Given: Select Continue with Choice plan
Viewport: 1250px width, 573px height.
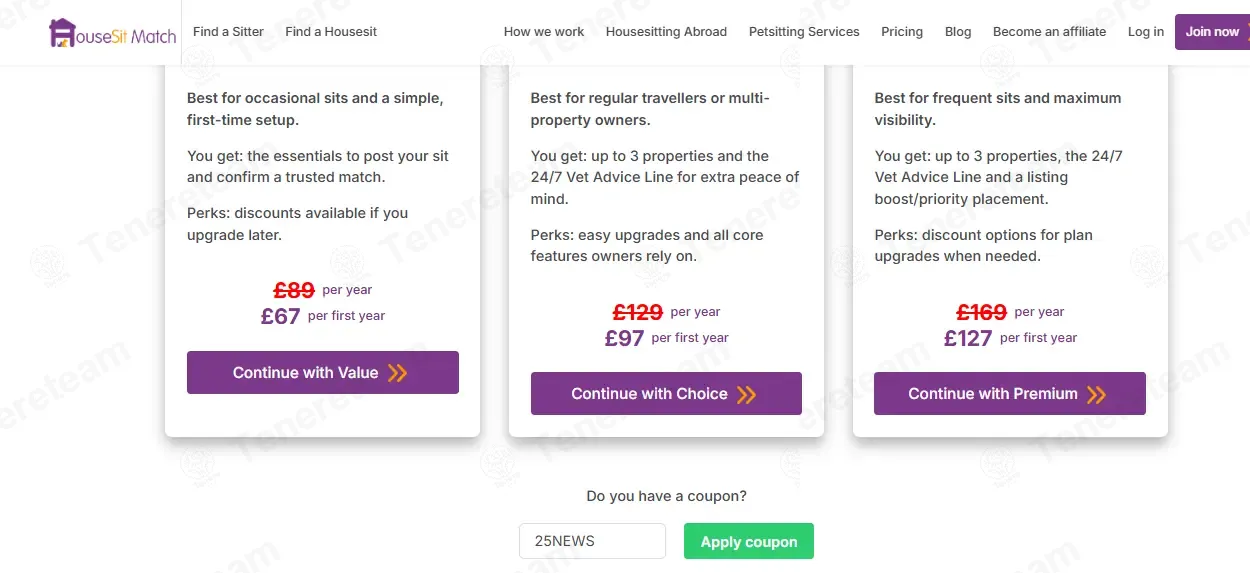Looking at the screenshot, I should coord(666,393).
